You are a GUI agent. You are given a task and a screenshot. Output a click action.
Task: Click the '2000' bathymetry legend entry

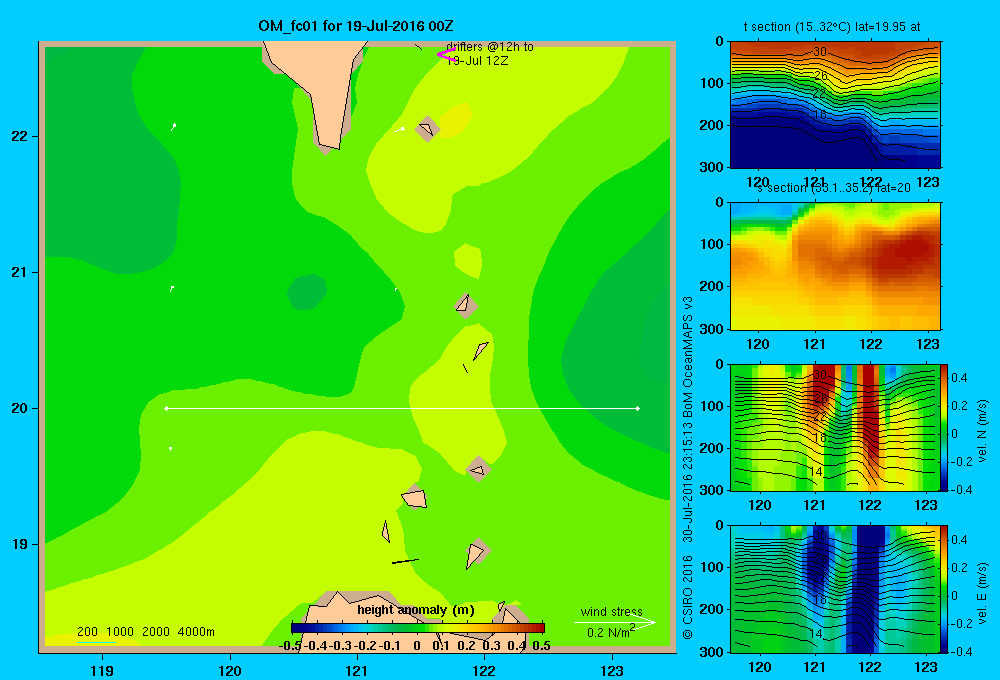tap(156, 632)
